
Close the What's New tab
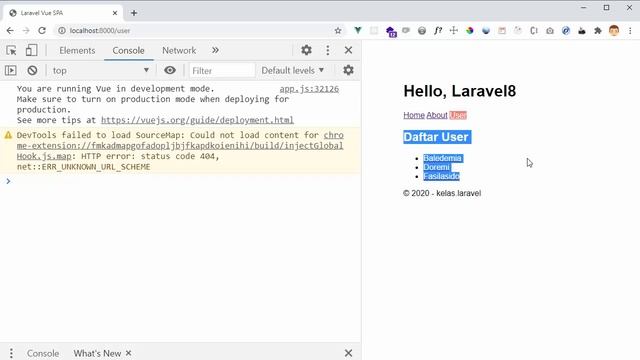[x=128, y=353]
